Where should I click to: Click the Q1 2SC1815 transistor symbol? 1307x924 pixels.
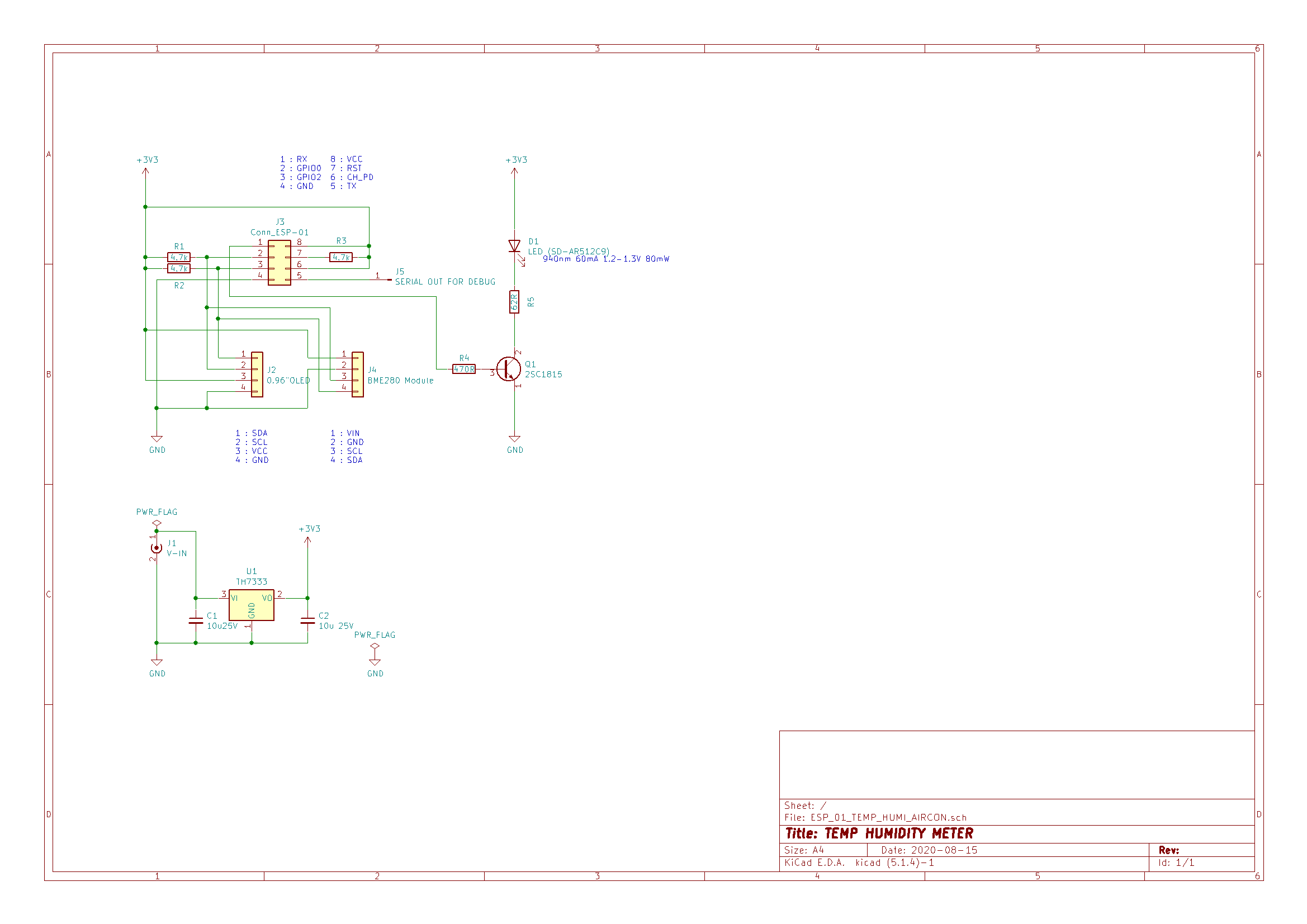[x=508, y=369]
